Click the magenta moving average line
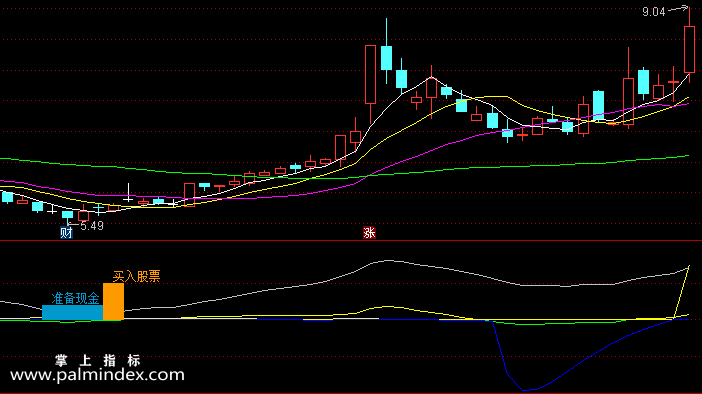This screenshot has width=702, height=394. click(448, 143)
